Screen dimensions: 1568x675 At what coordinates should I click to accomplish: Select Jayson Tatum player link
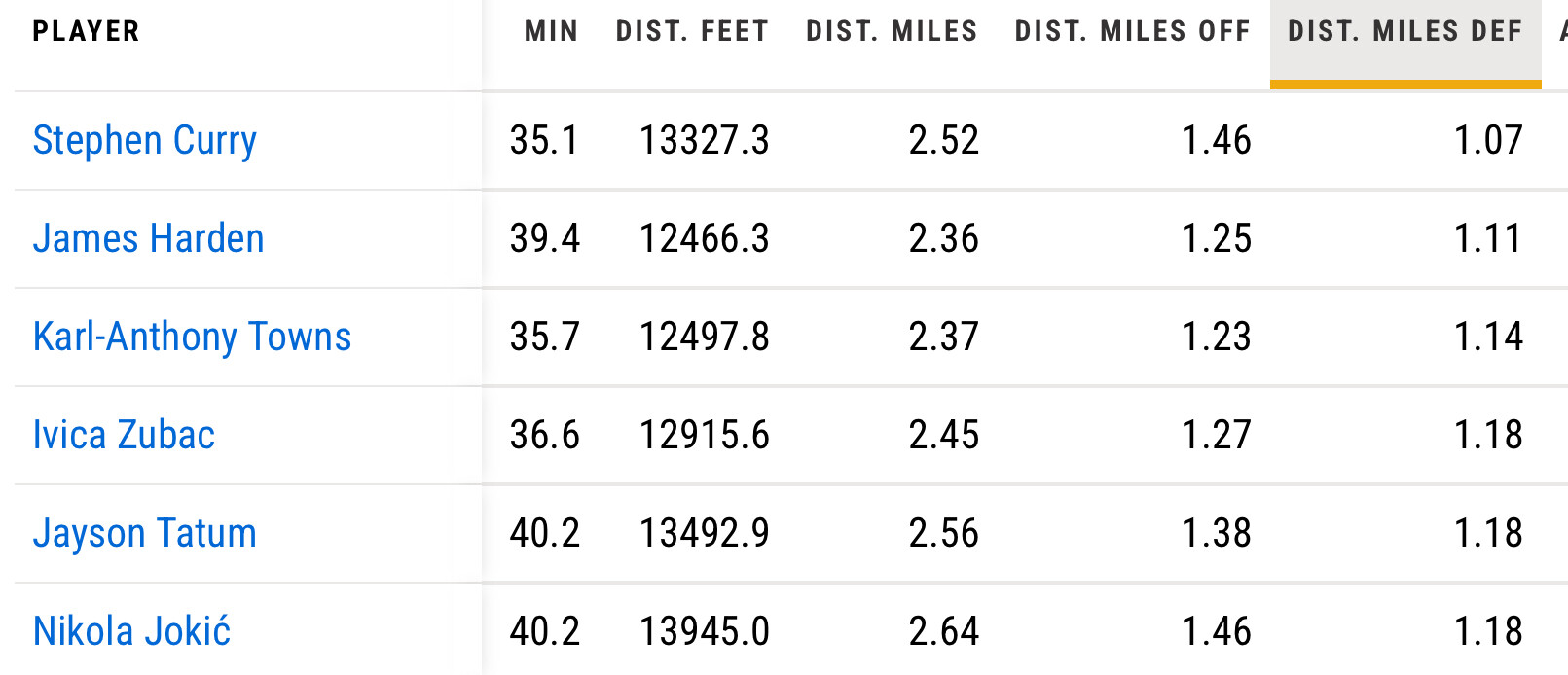(x=144, y=534)
